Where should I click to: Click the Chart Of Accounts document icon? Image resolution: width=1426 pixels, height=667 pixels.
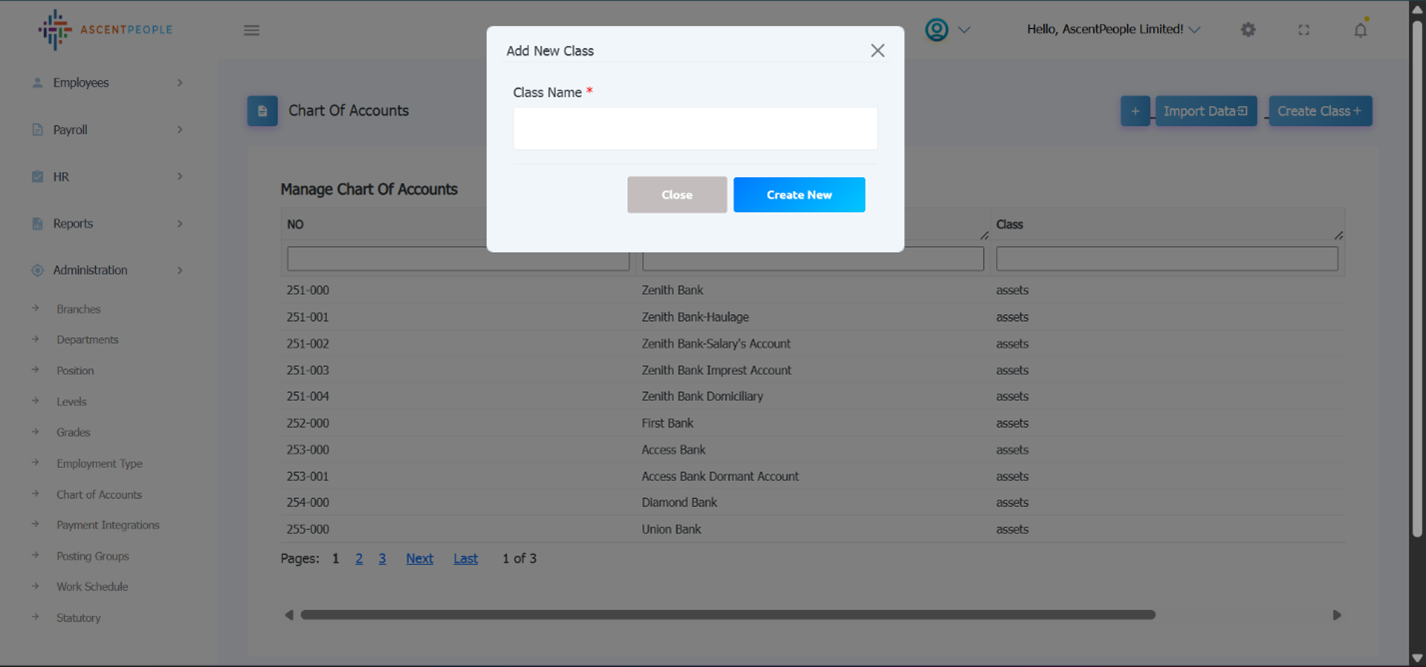pyautogui.click(x=262, y=111)
